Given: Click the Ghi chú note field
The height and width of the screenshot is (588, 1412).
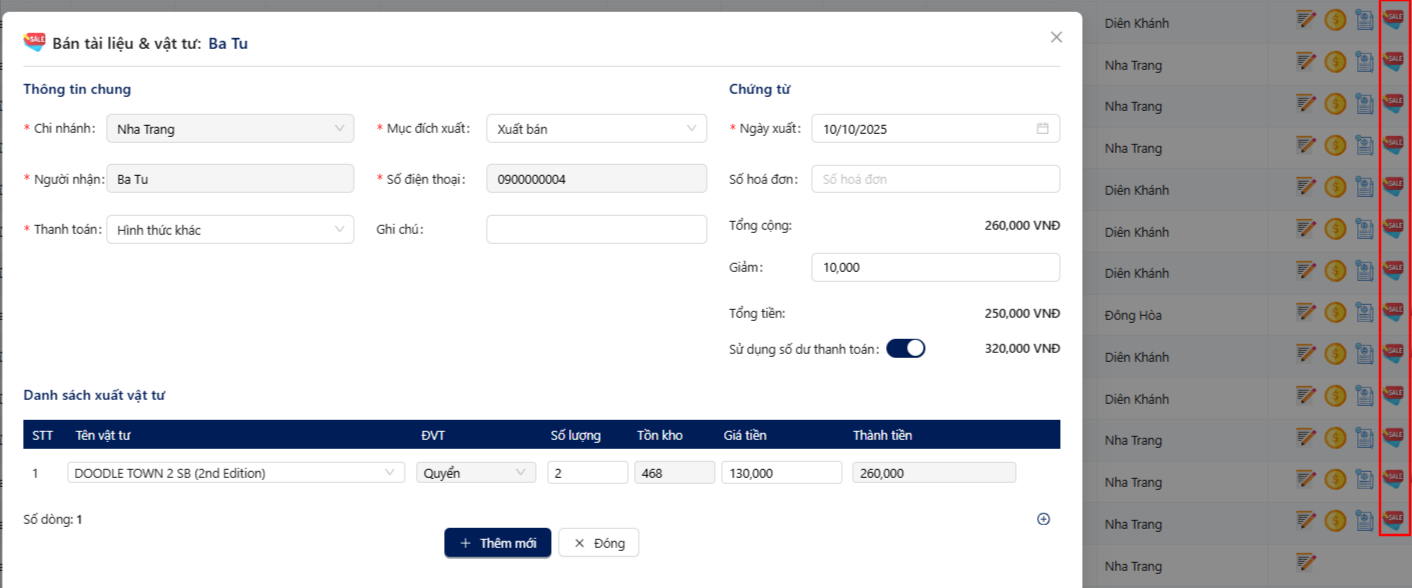Looking at the screenshot, I should point(596,230).
